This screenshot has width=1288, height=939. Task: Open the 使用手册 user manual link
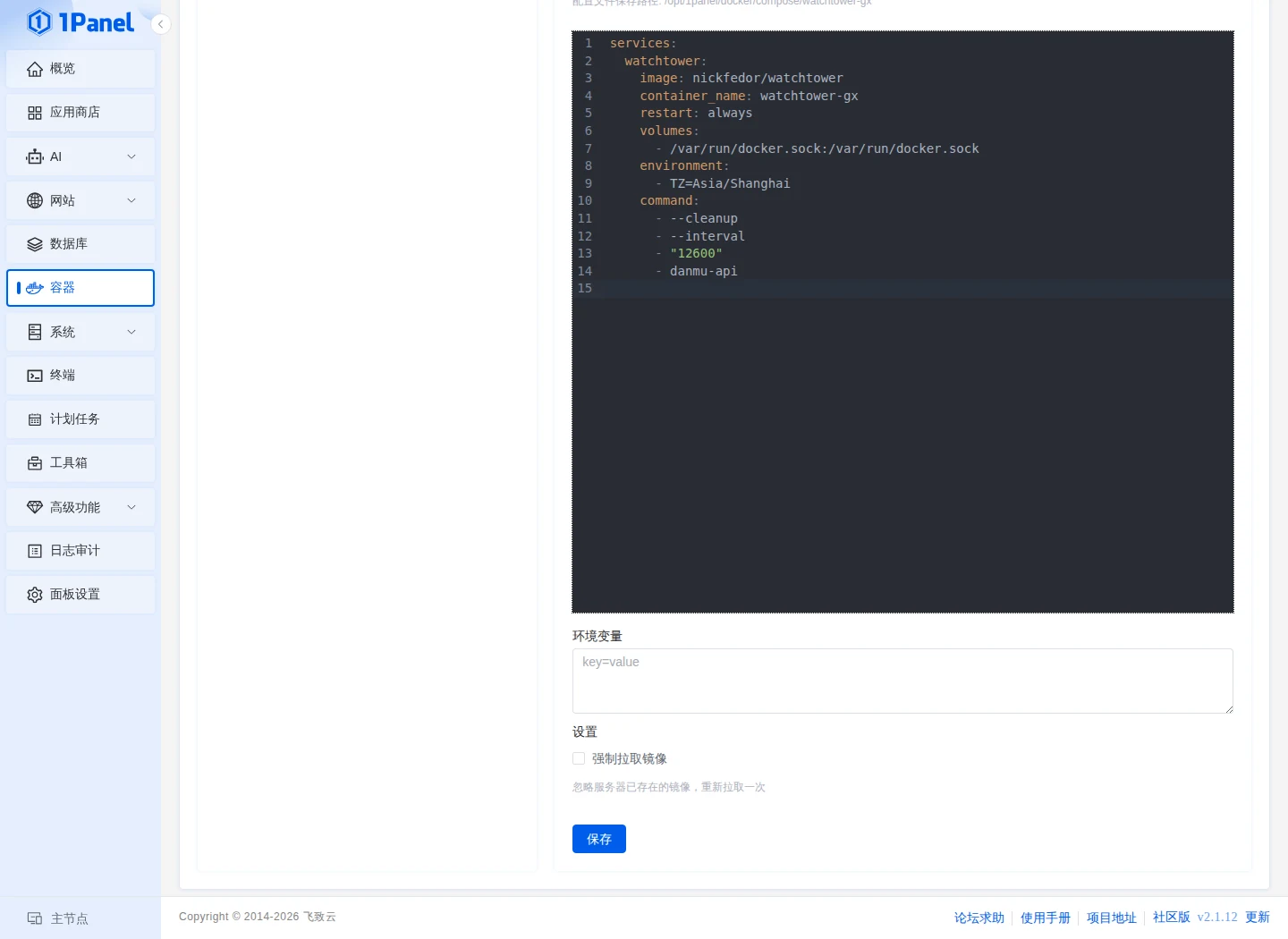(1046, 918)
